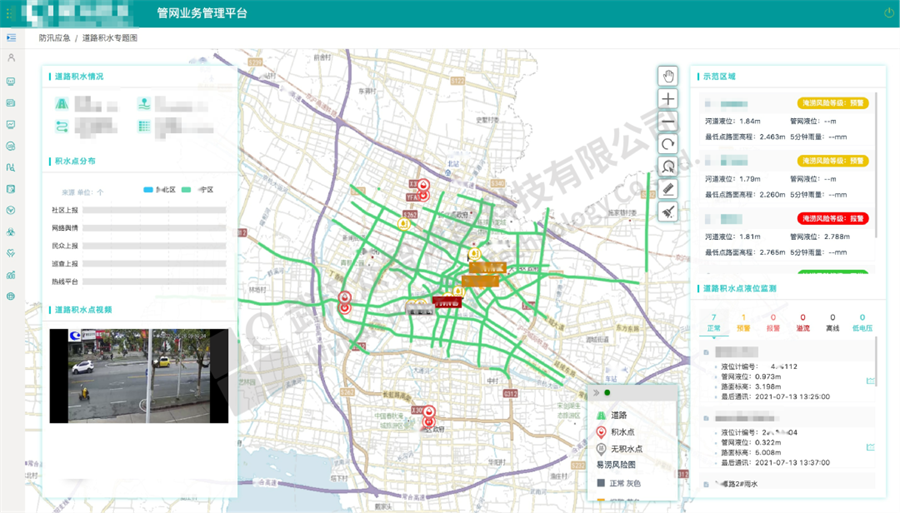Click '最后通讯: 2021-07-13 13:37:00' text
The width and height of the screenshot is (900, 513).
click(775, 463)
